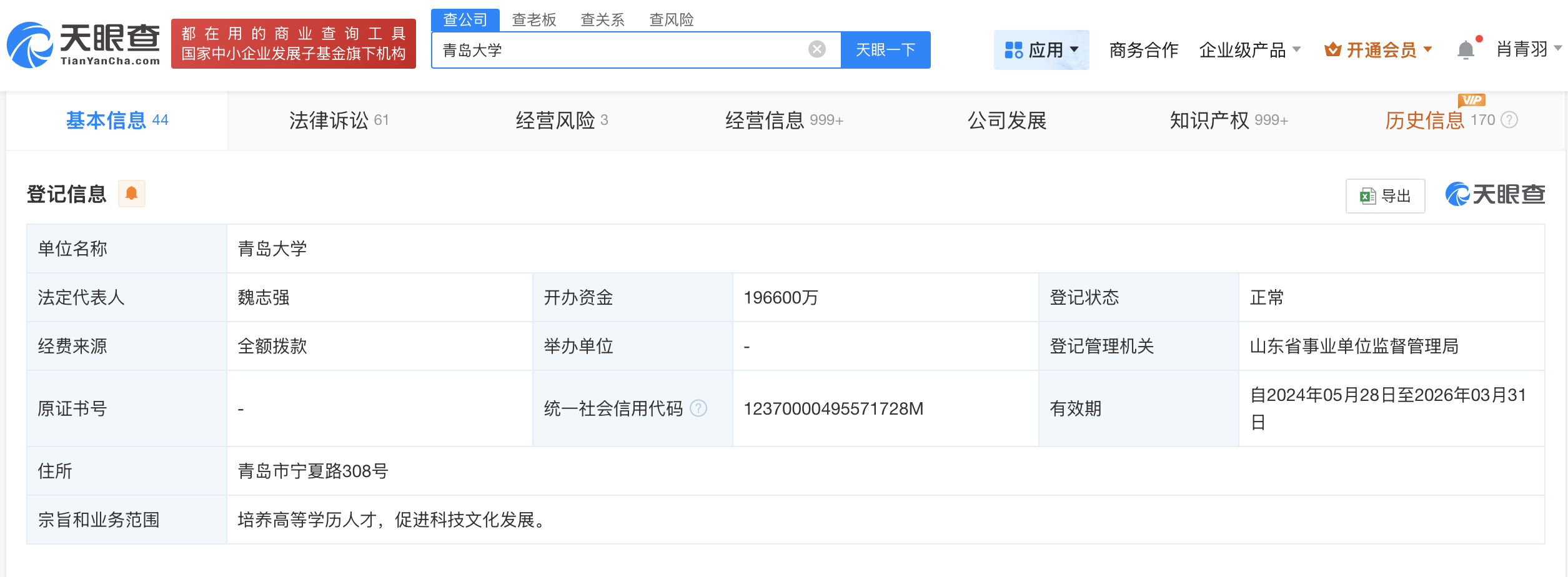Expand the 应用 dropdown
The height and width of the screenshot is (577, 1568).
coord(1041,50)
